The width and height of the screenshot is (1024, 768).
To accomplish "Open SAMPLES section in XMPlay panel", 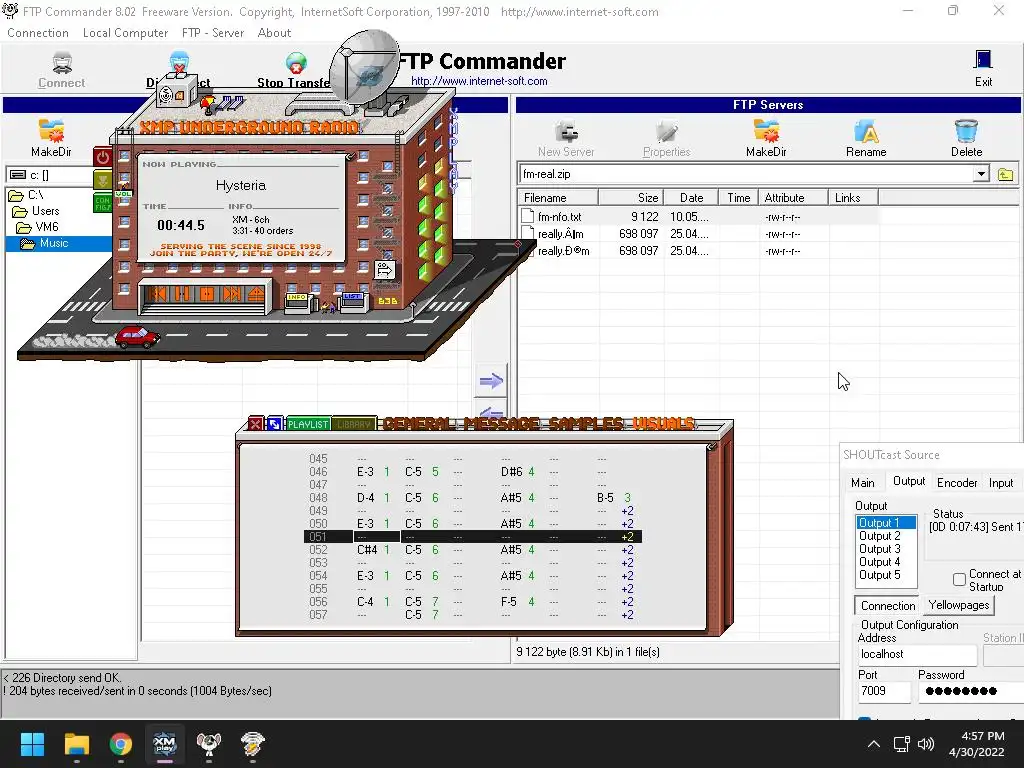I will pyautogui.click(x=586, y=424).
